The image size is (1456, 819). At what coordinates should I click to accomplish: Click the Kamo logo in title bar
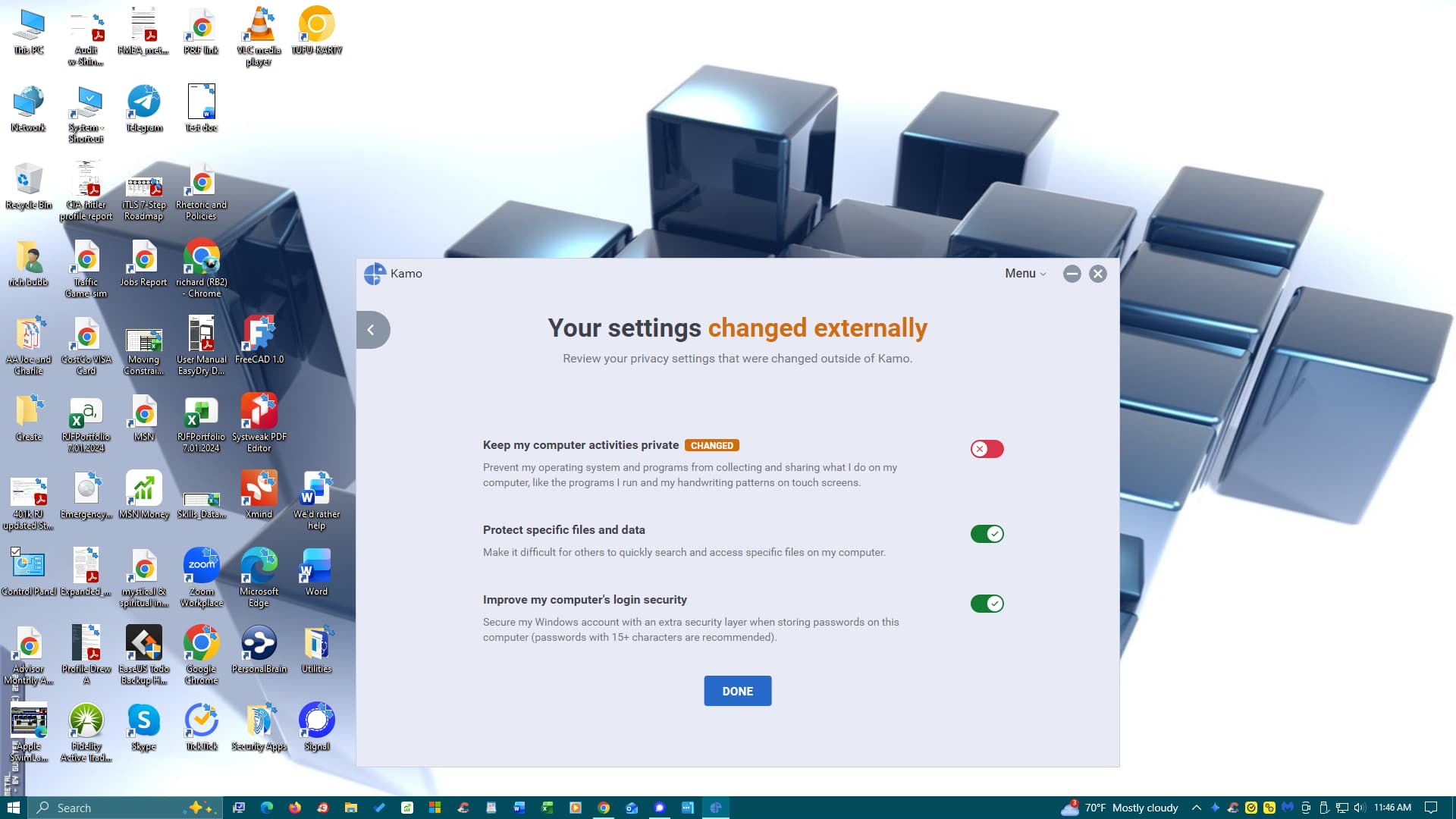(375, 274)
